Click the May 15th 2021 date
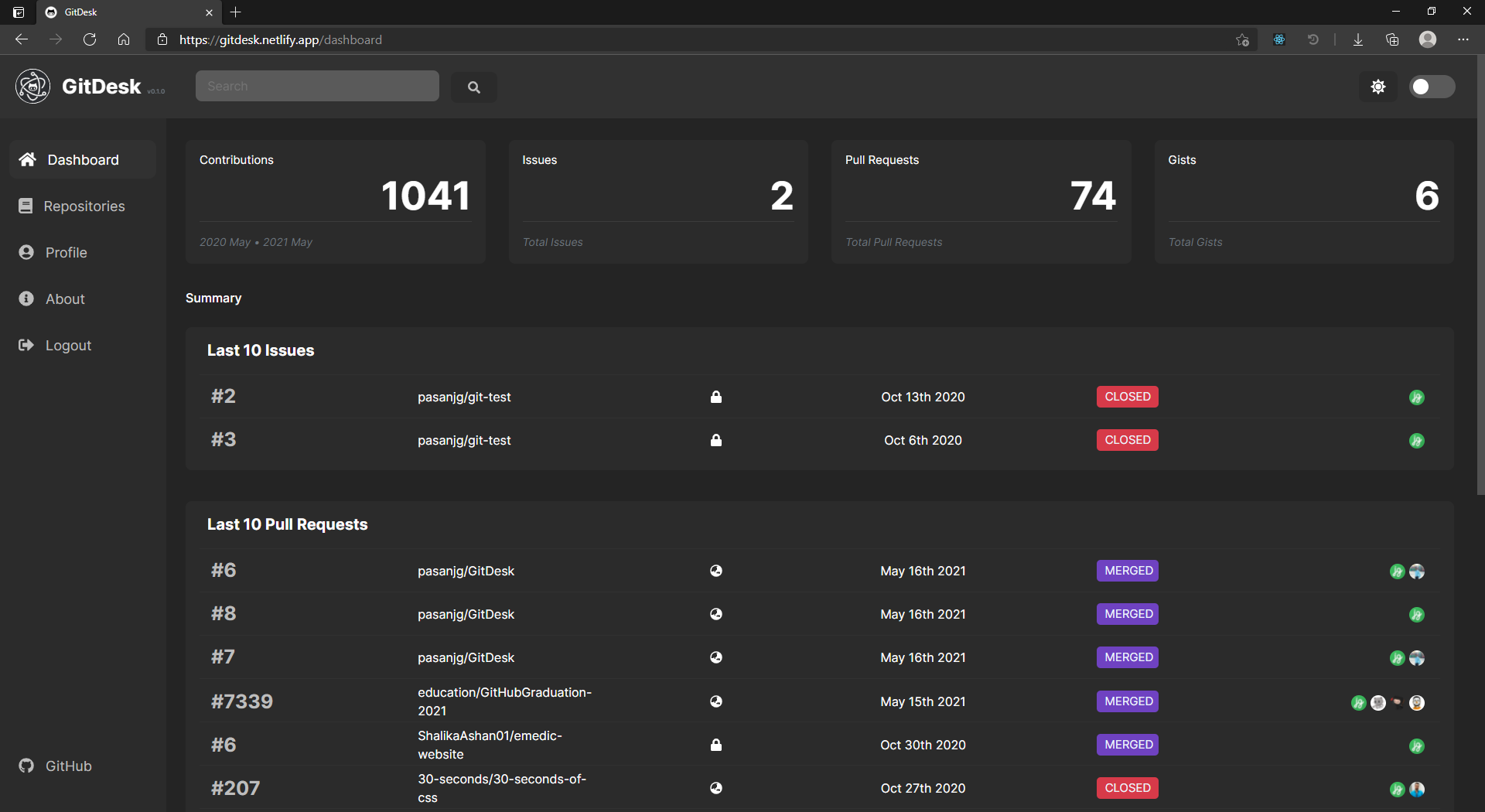This screenshot has width=1485, height=812. tap(923, 701)
